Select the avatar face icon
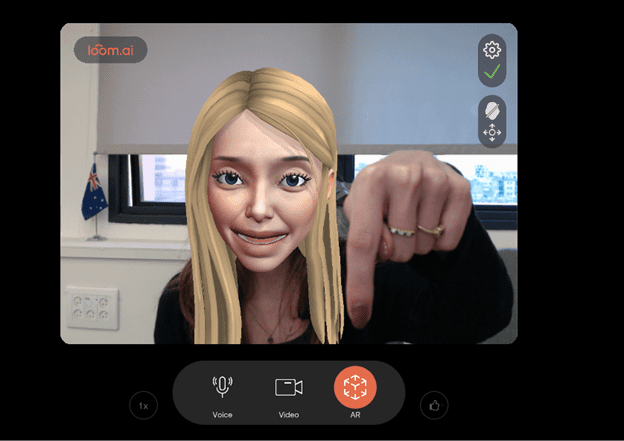Viewport: 624px width, 441px height. click(x=492, y=110)
